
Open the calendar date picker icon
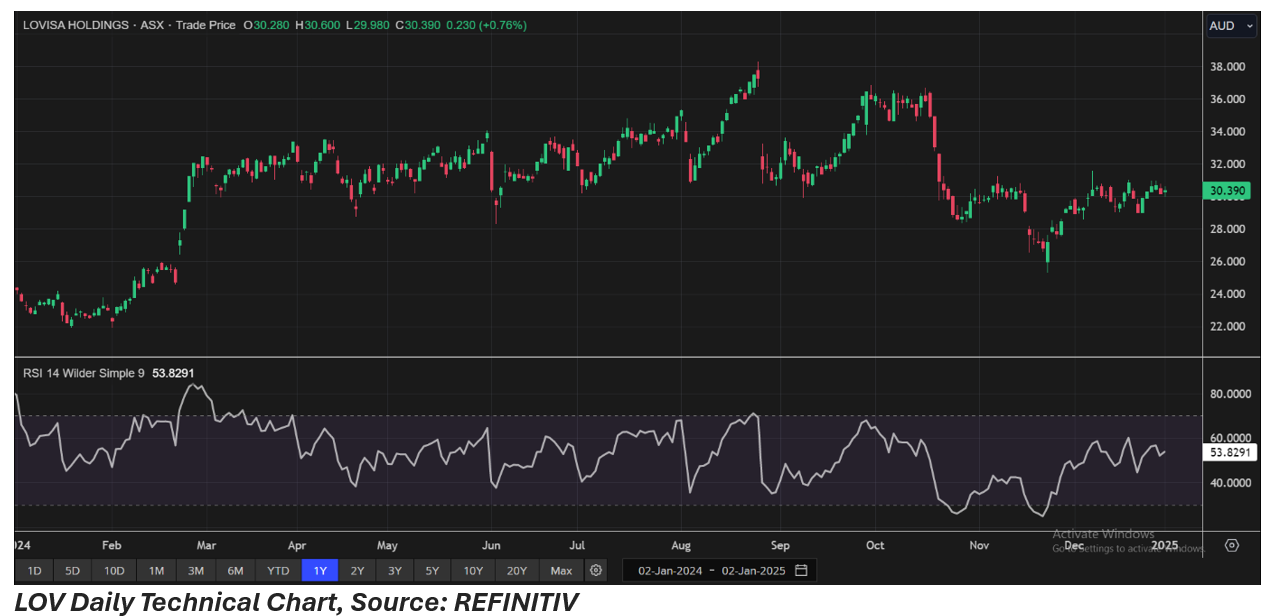[802, 571]
